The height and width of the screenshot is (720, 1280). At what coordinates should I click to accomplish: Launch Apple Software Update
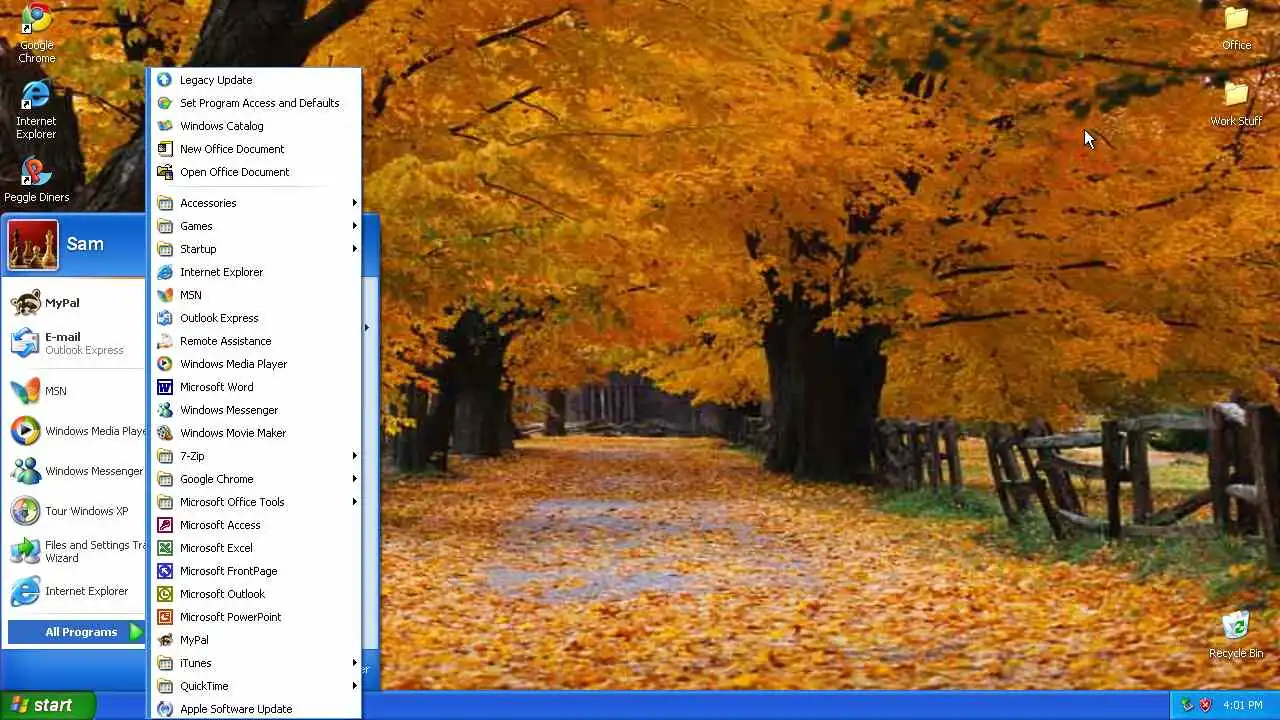click(255, 709)
